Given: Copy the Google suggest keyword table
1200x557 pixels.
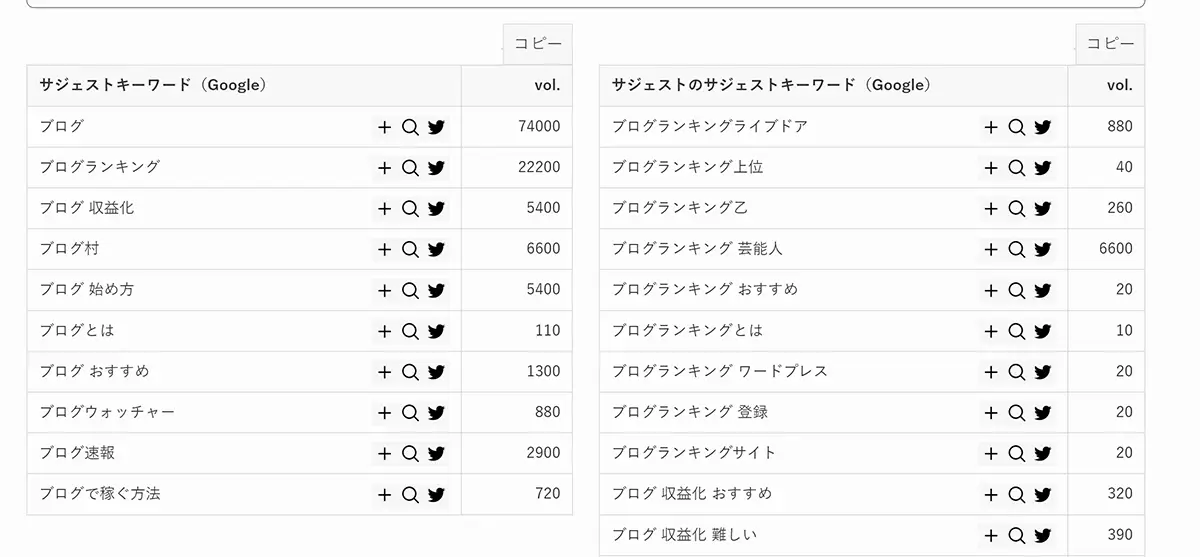Looking at the screenshot, I should point(538,44).
